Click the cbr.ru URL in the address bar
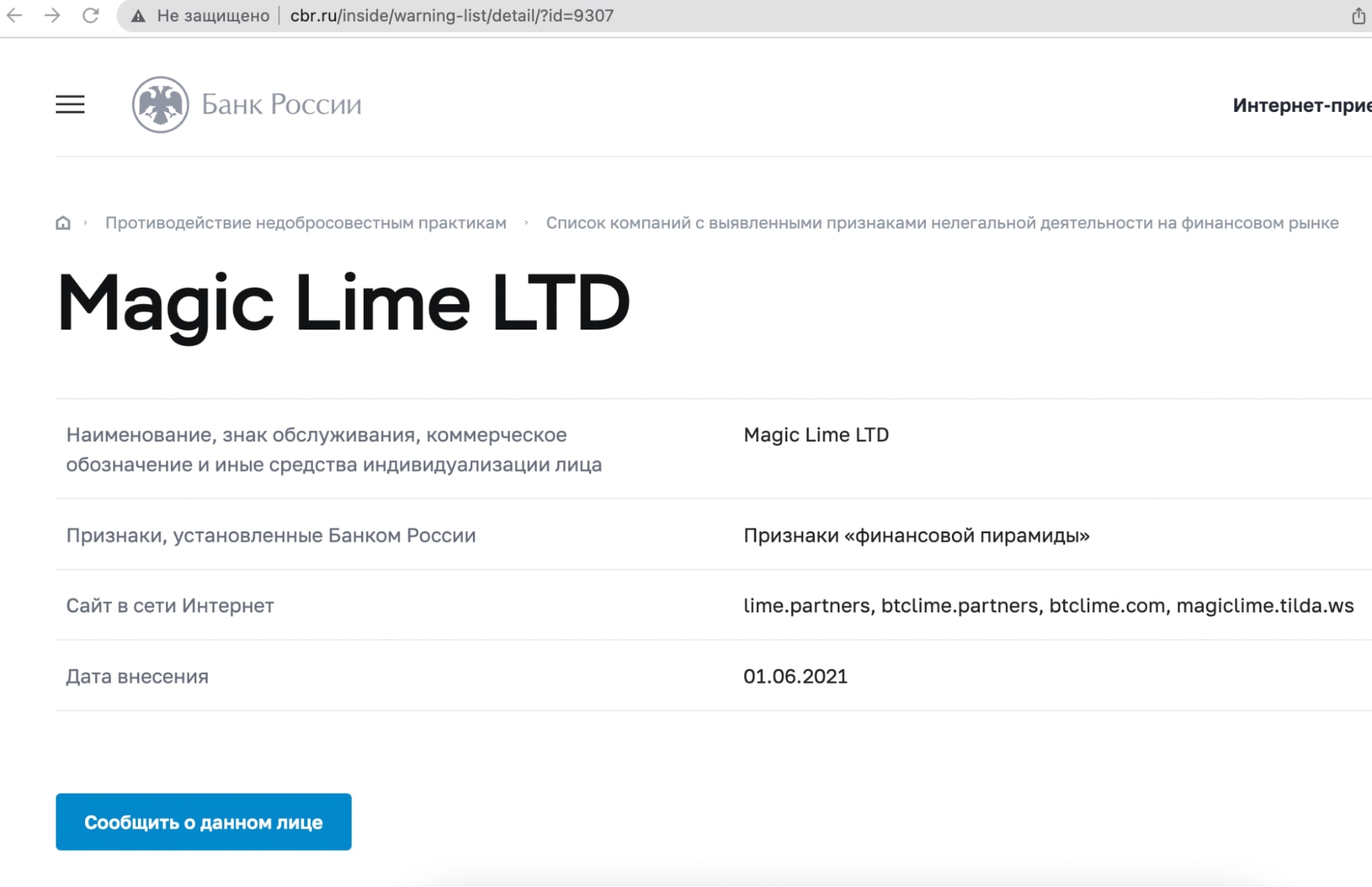 click(x=452, y=16)
